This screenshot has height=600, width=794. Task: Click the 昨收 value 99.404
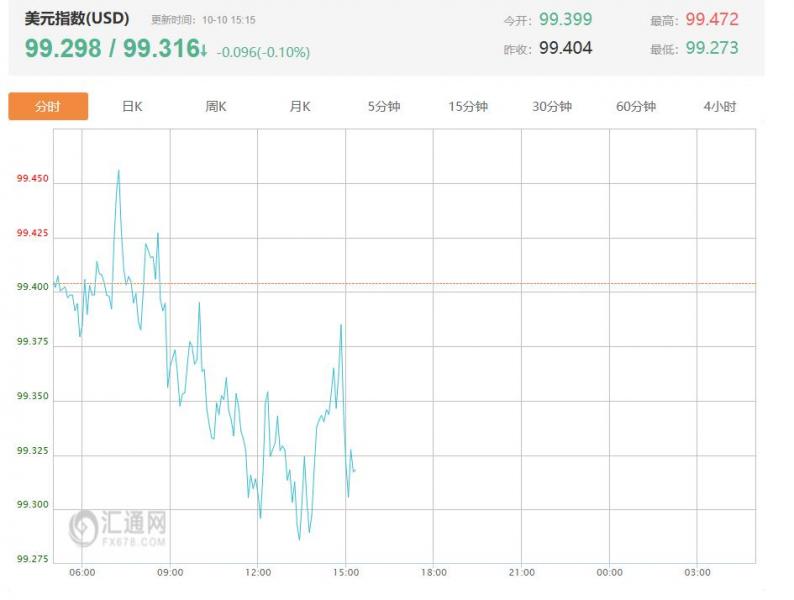click(565, 48)
